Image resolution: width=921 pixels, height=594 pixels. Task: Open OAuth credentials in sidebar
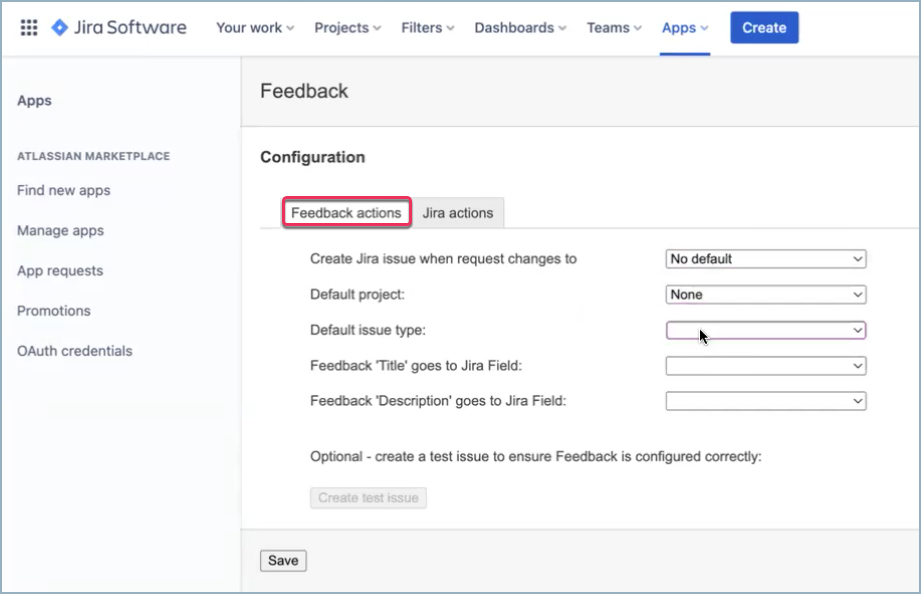pos(75,351)
